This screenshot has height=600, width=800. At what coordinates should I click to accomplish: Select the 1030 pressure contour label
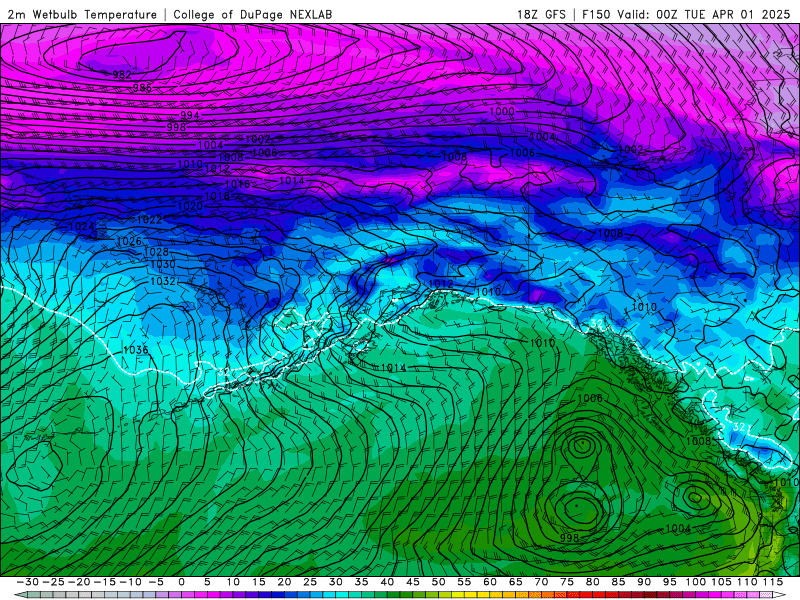point(163,264)
